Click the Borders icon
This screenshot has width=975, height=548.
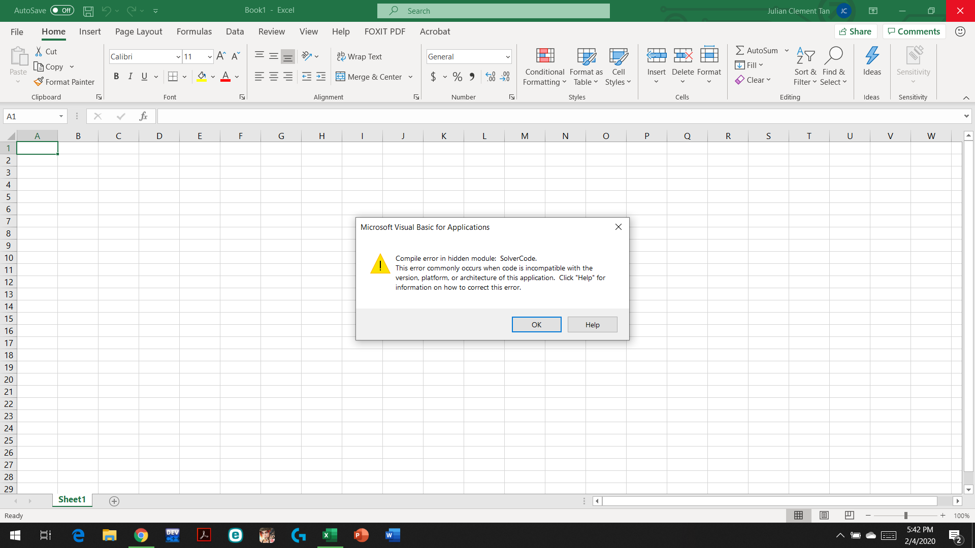point(173,77)
